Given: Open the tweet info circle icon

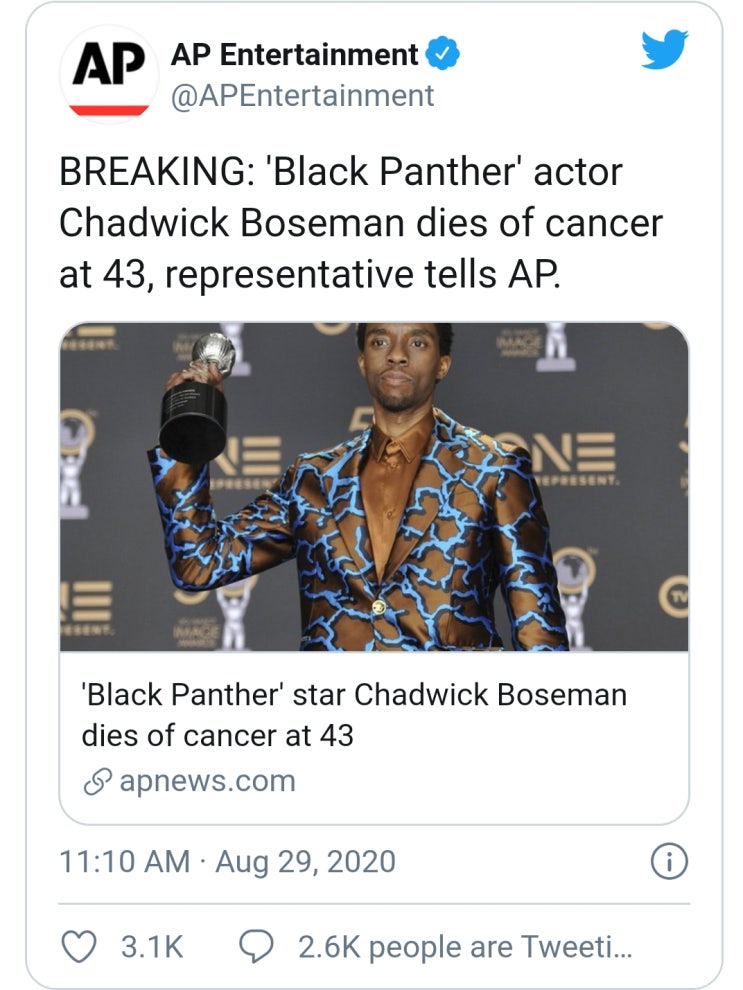Looking at the screenshot, I should coord(666,862).
